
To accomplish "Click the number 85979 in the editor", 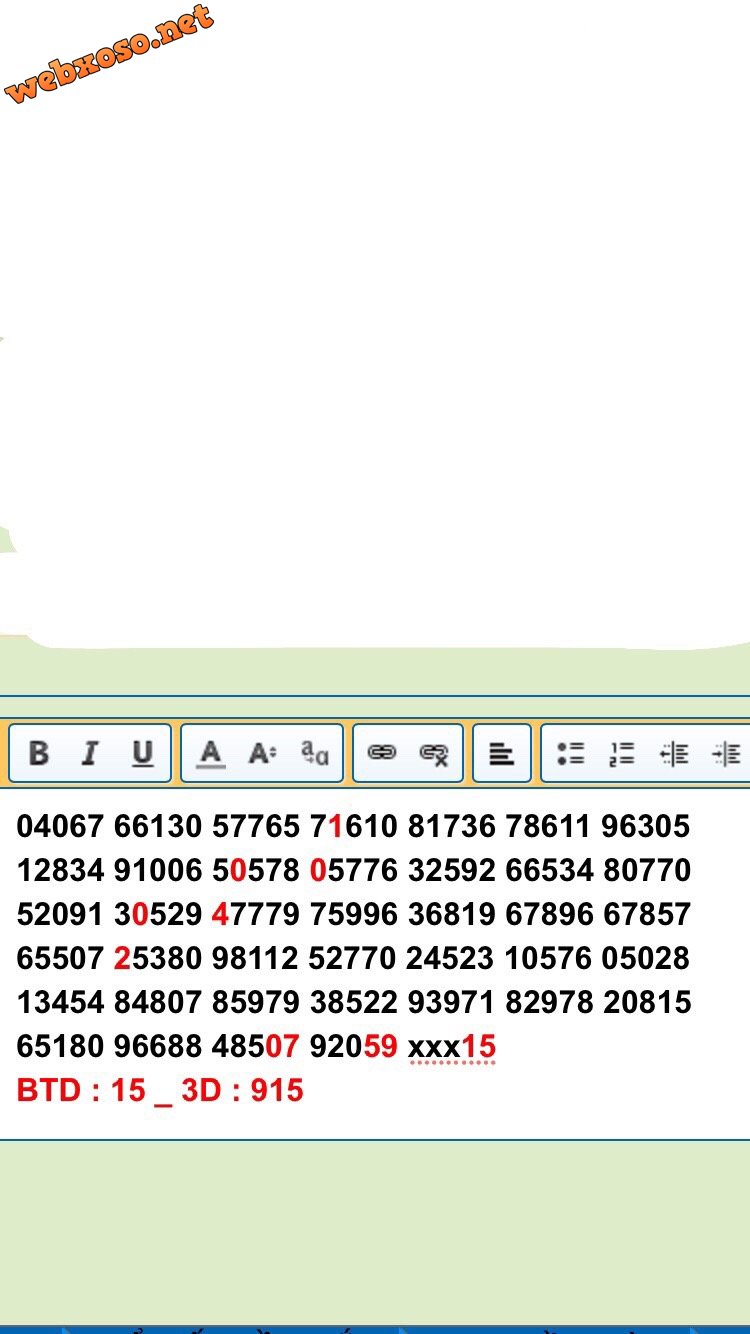I will [255, 1002].
